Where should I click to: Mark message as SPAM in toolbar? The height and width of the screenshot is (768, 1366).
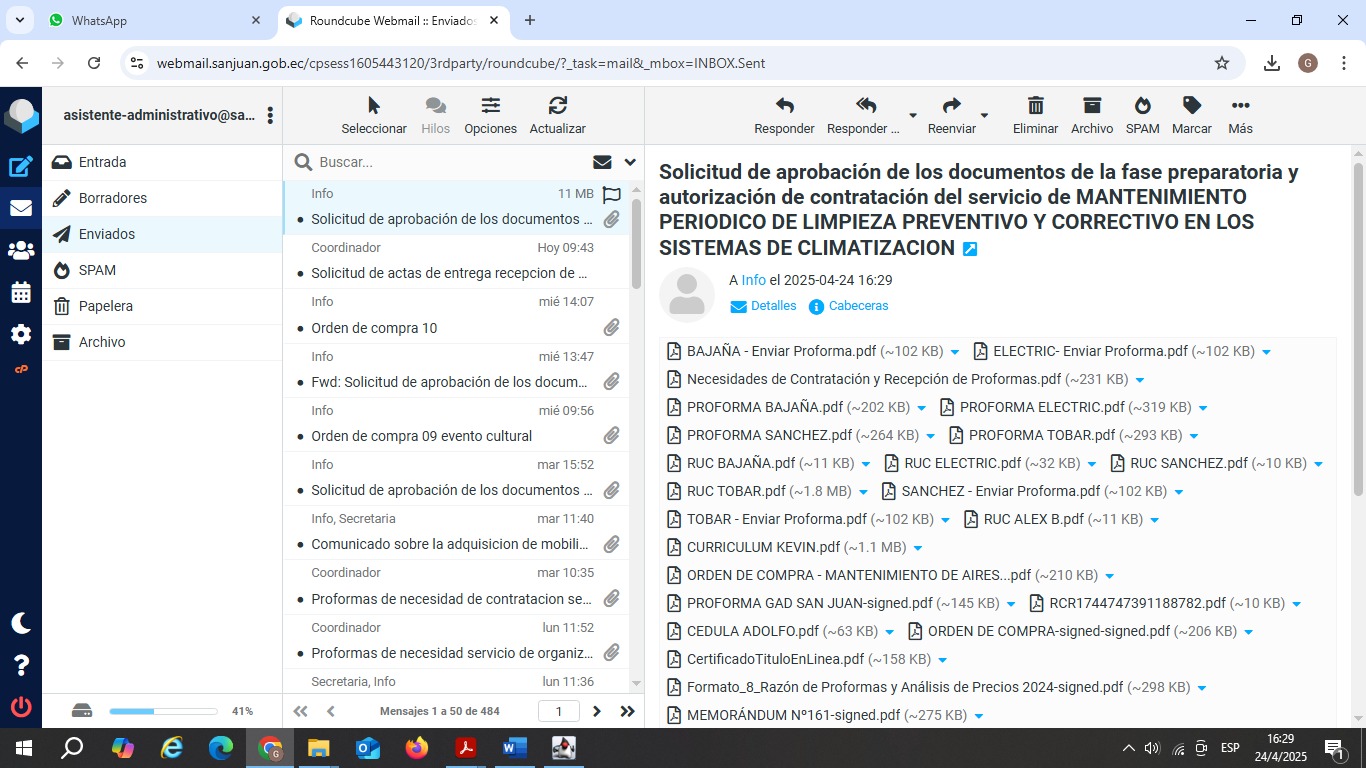pos(1142,106)
